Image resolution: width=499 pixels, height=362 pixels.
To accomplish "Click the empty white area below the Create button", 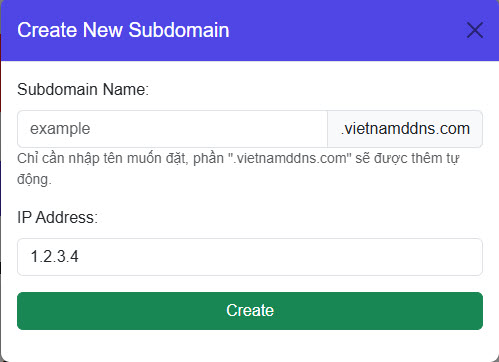I will point(250,345).
